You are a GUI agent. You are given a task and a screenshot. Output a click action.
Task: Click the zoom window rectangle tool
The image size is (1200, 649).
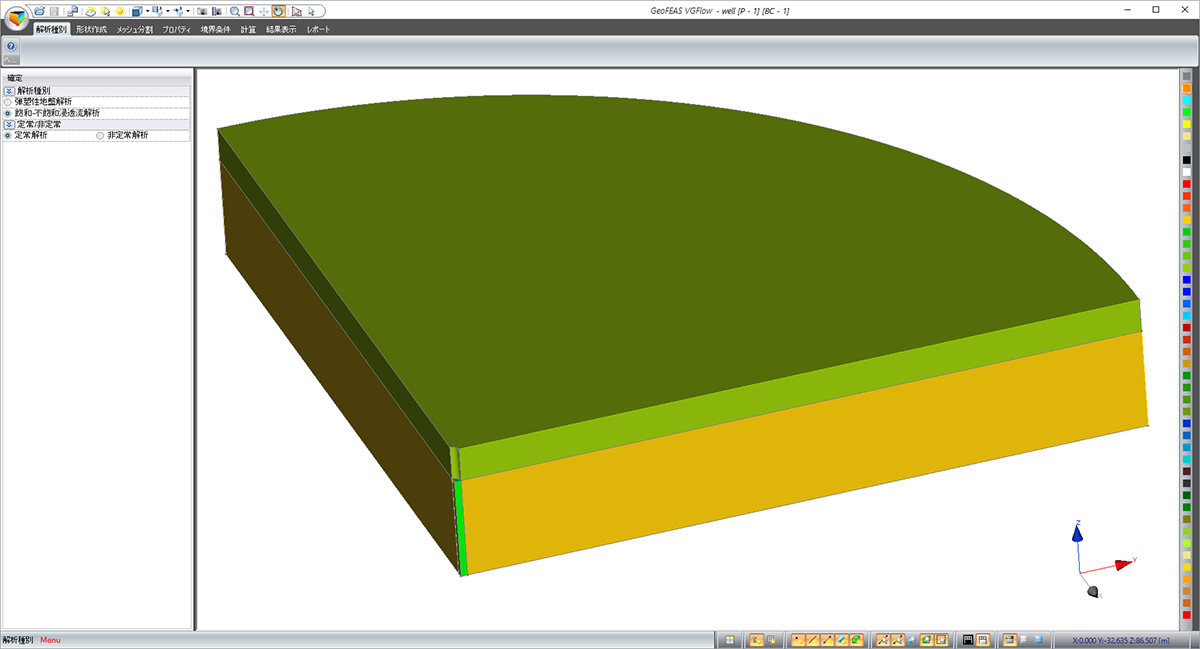click(x=248, y=10)
